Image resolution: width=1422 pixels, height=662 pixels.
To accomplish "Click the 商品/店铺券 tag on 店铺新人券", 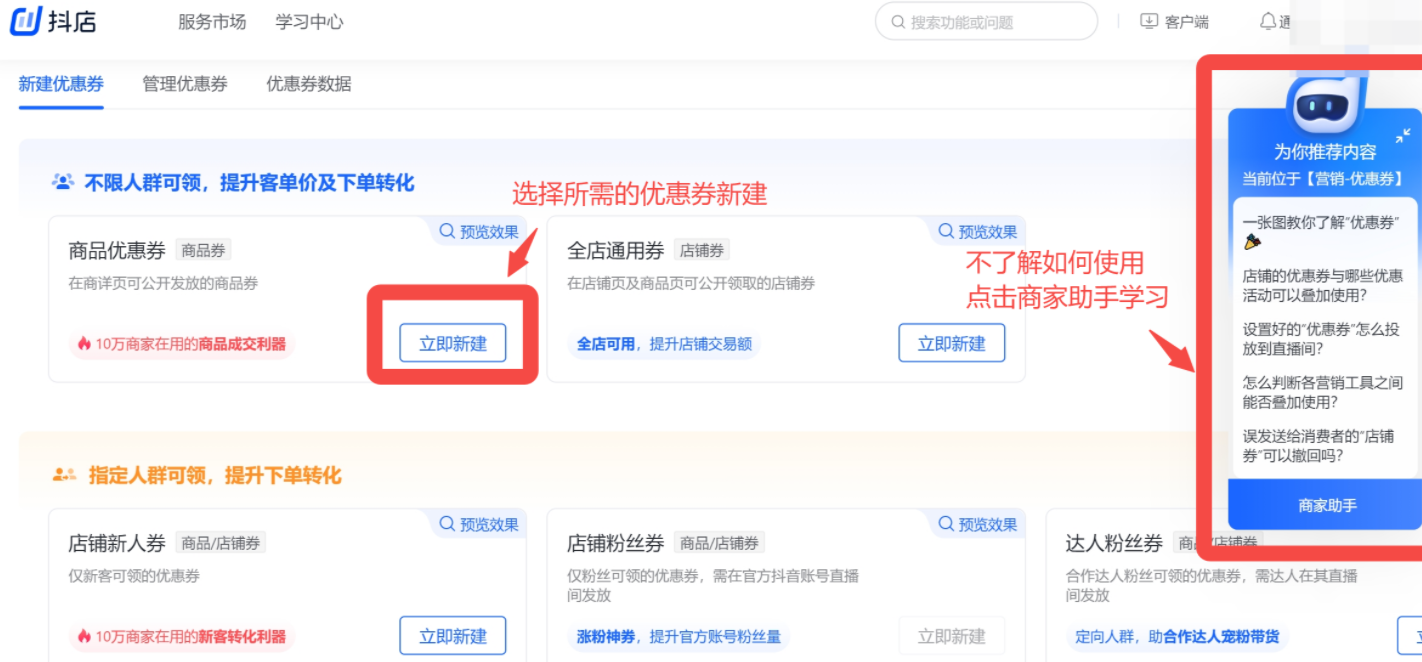I will 221,543.
